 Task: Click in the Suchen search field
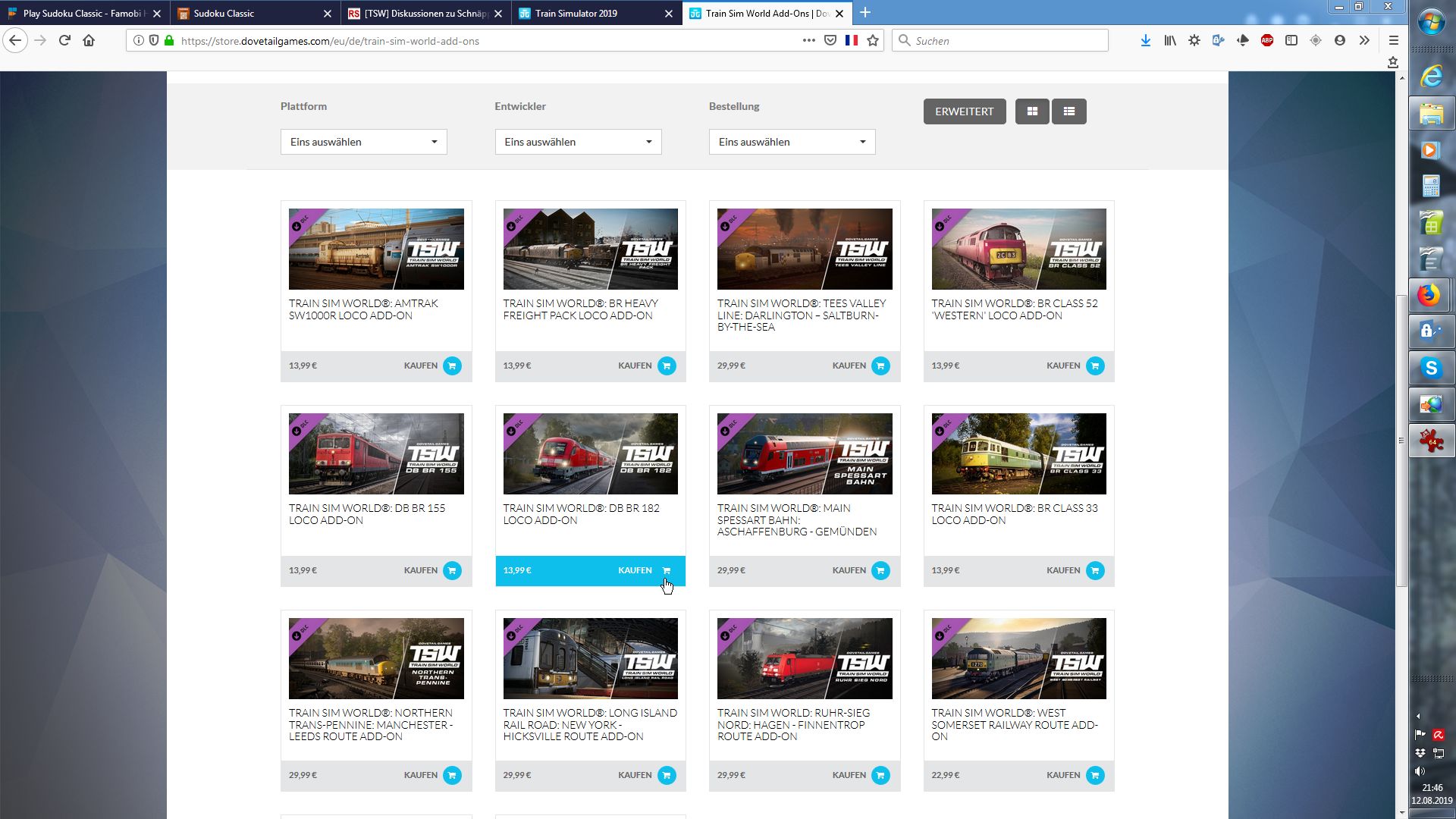point(1001,41)
